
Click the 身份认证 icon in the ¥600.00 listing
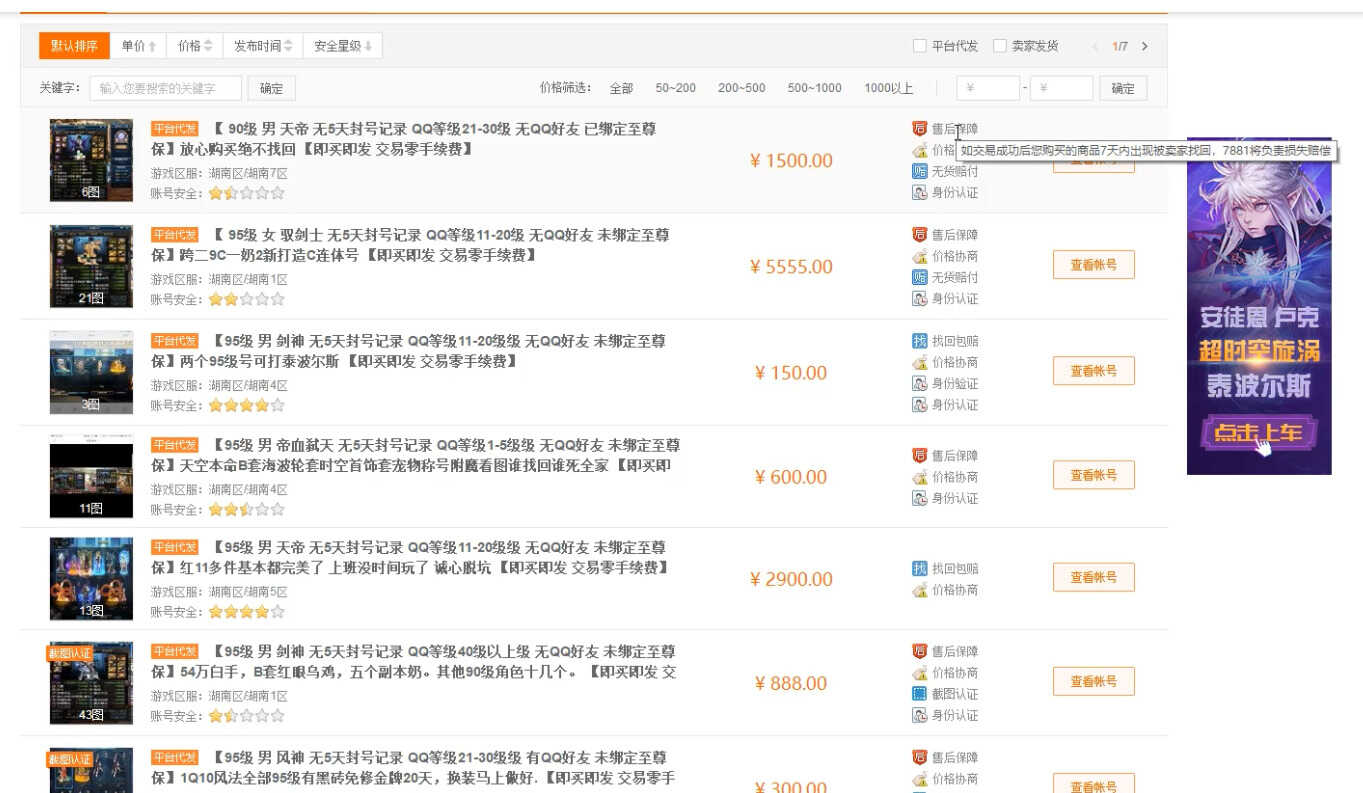919,498
